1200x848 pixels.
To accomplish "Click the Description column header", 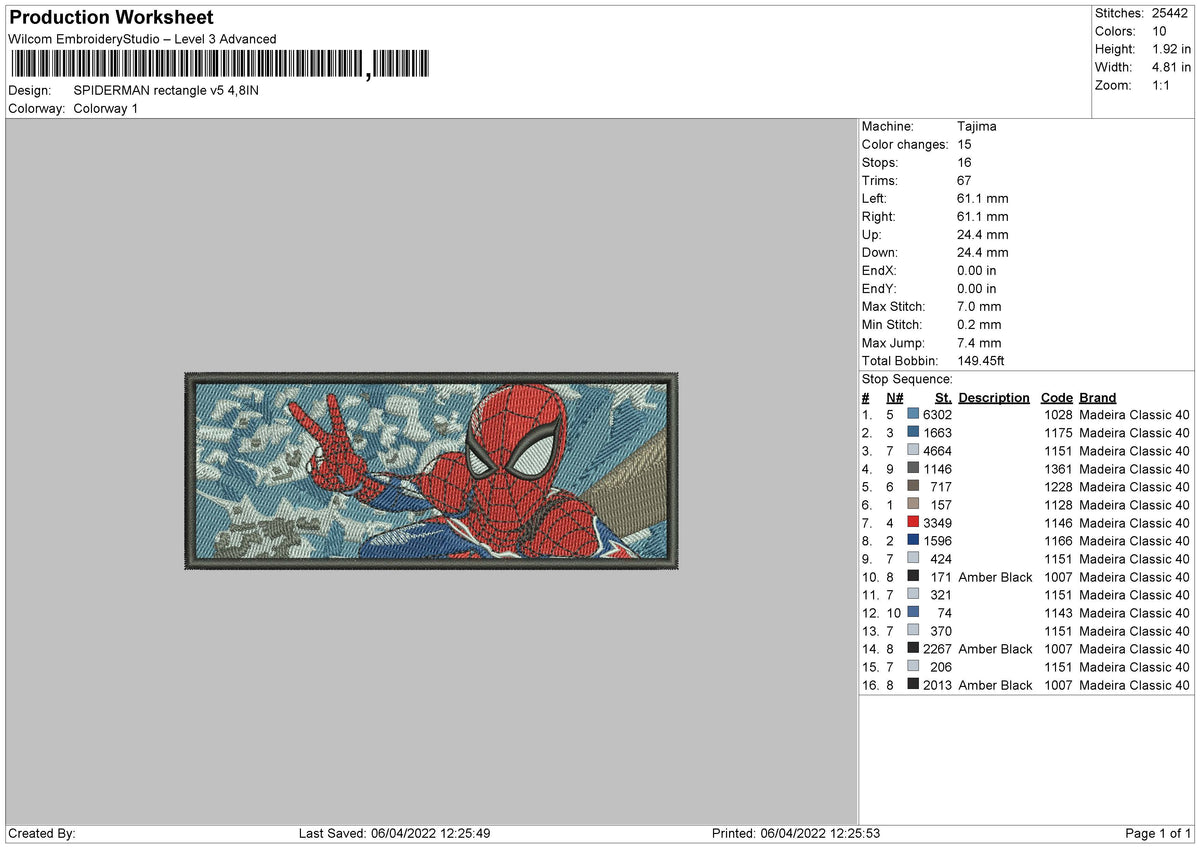I will [994, 397].
